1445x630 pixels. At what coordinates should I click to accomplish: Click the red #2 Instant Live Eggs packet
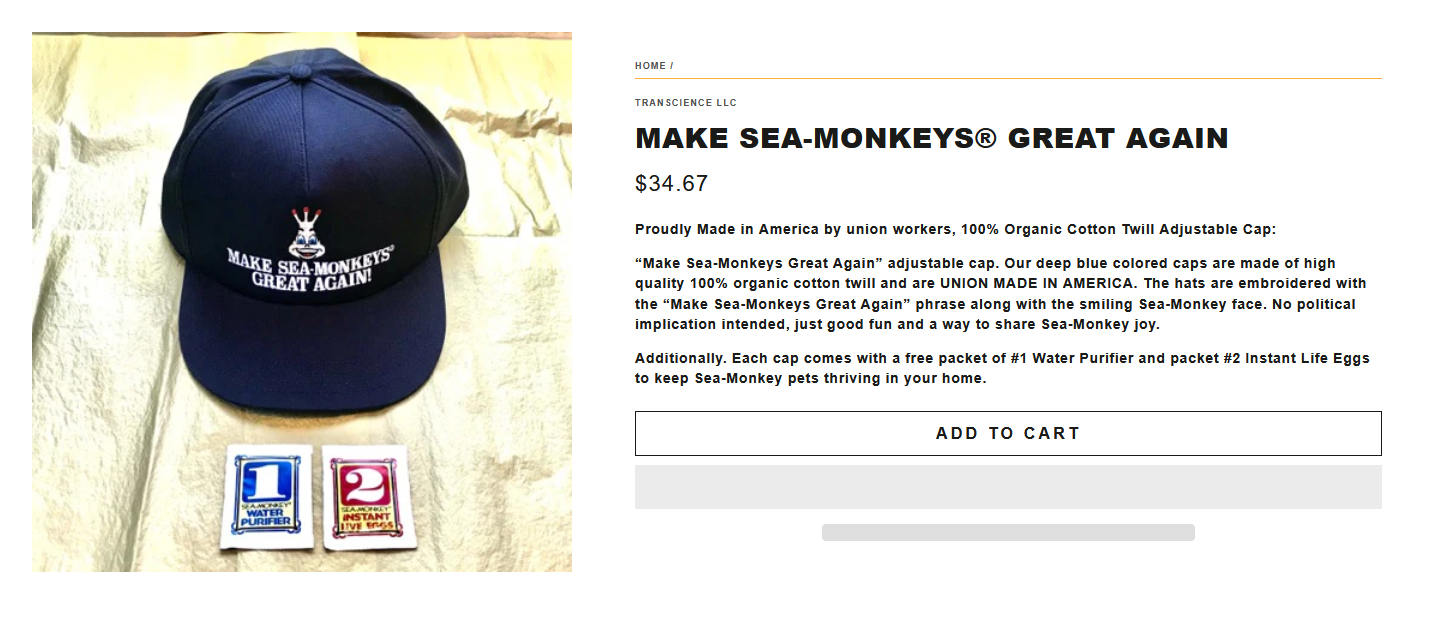(364, 496)
